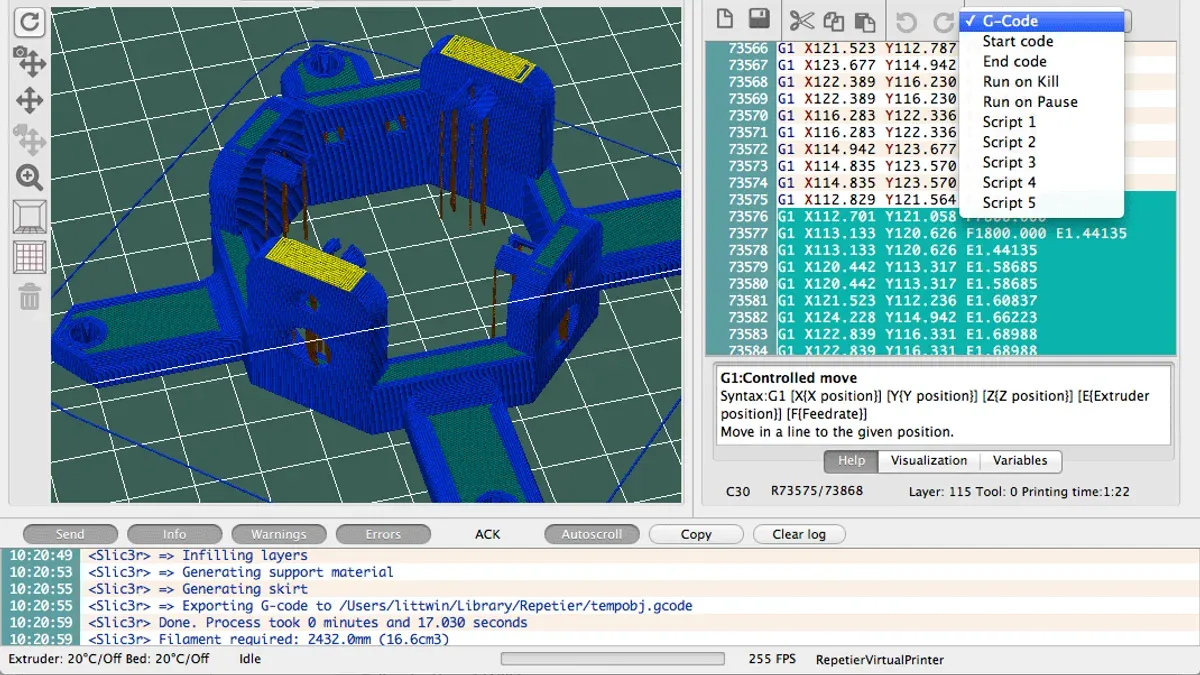Click G-code line 73582
Screen dimensions: 1200x675
[x=940, y=317]
